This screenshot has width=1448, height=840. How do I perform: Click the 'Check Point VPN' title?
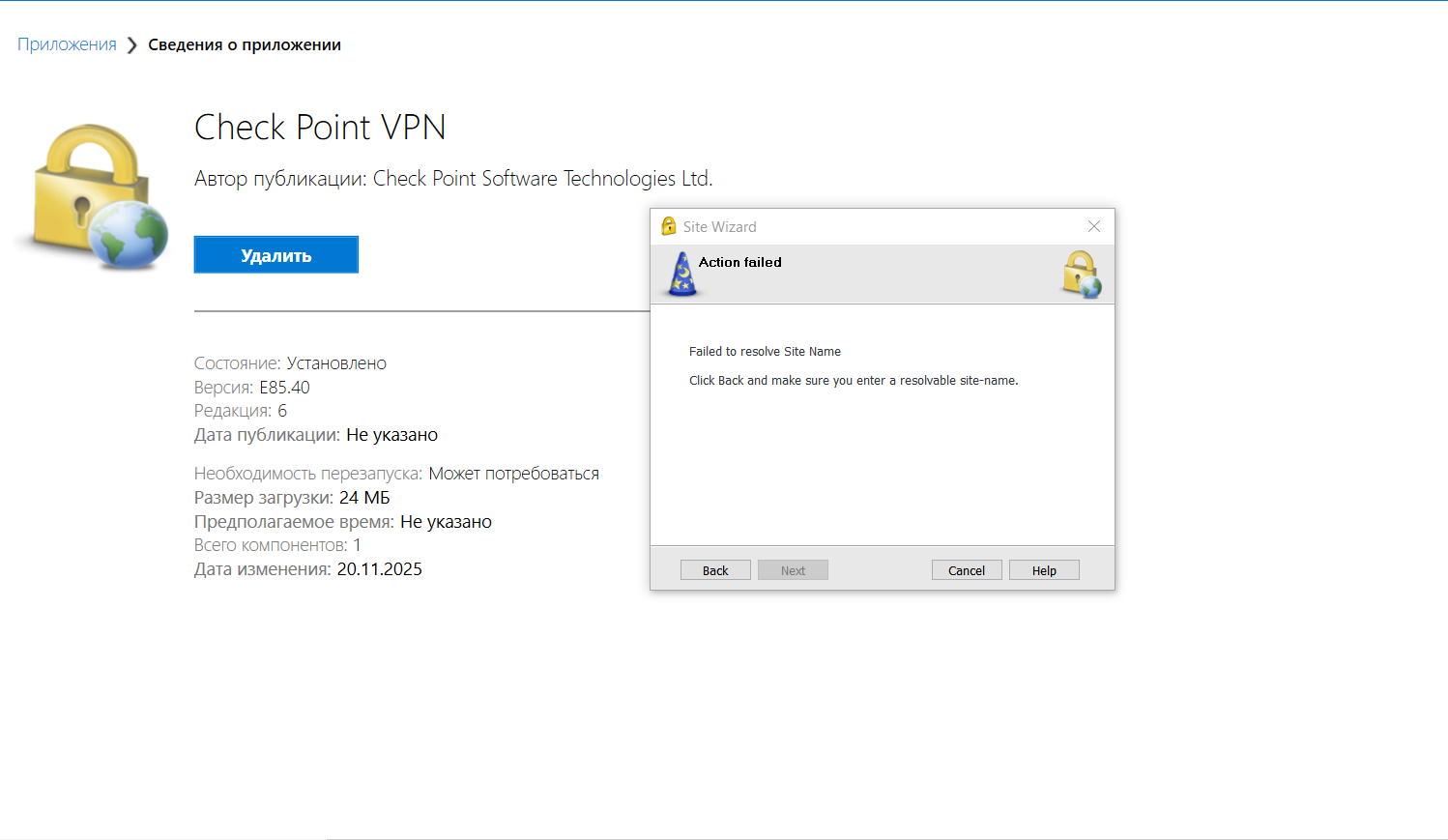[x=320, y=127]
